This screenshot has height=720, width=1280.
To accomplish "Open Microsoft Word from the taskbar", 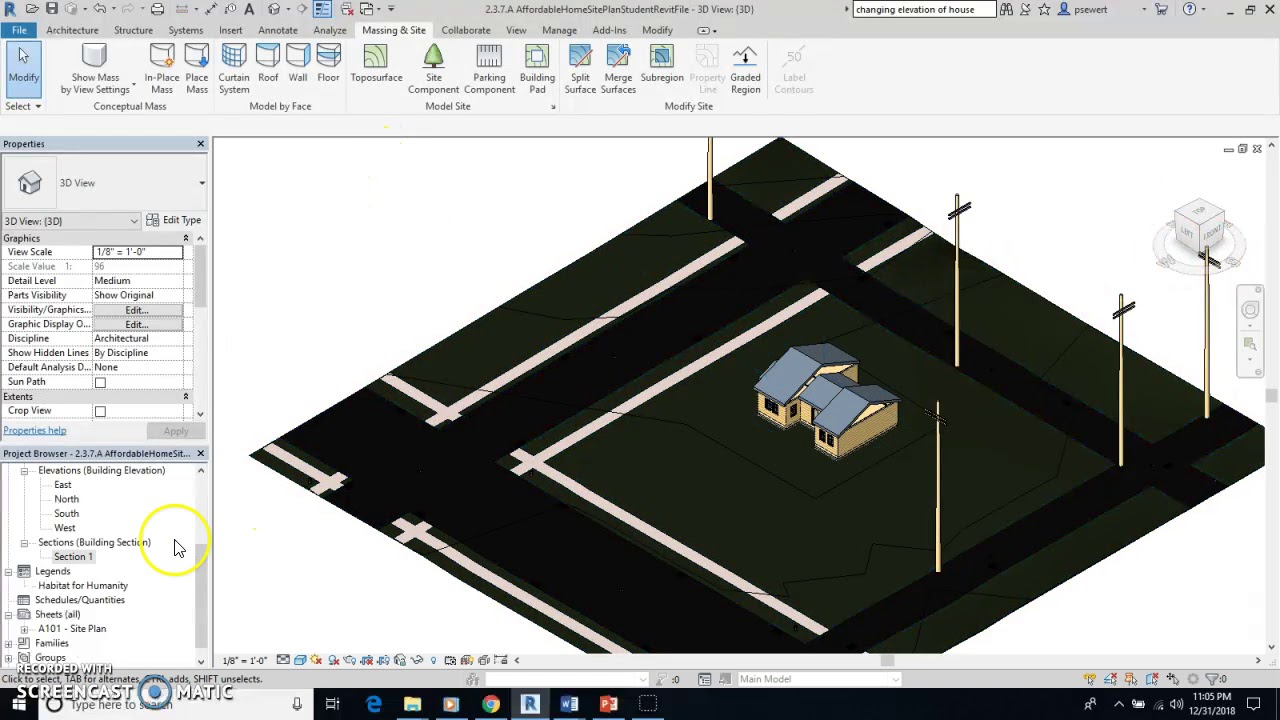I will 569,704.
